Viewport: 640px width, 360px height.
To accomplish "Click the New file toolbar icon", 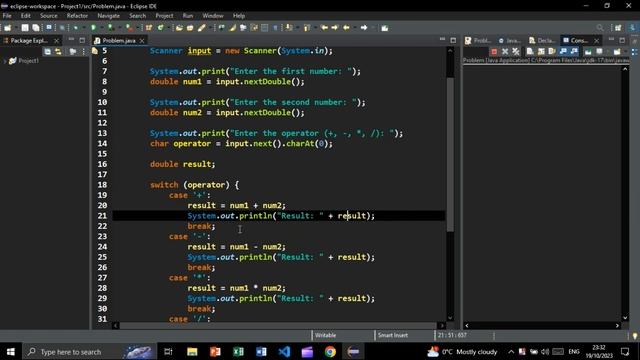I will [x=7, y=28].
